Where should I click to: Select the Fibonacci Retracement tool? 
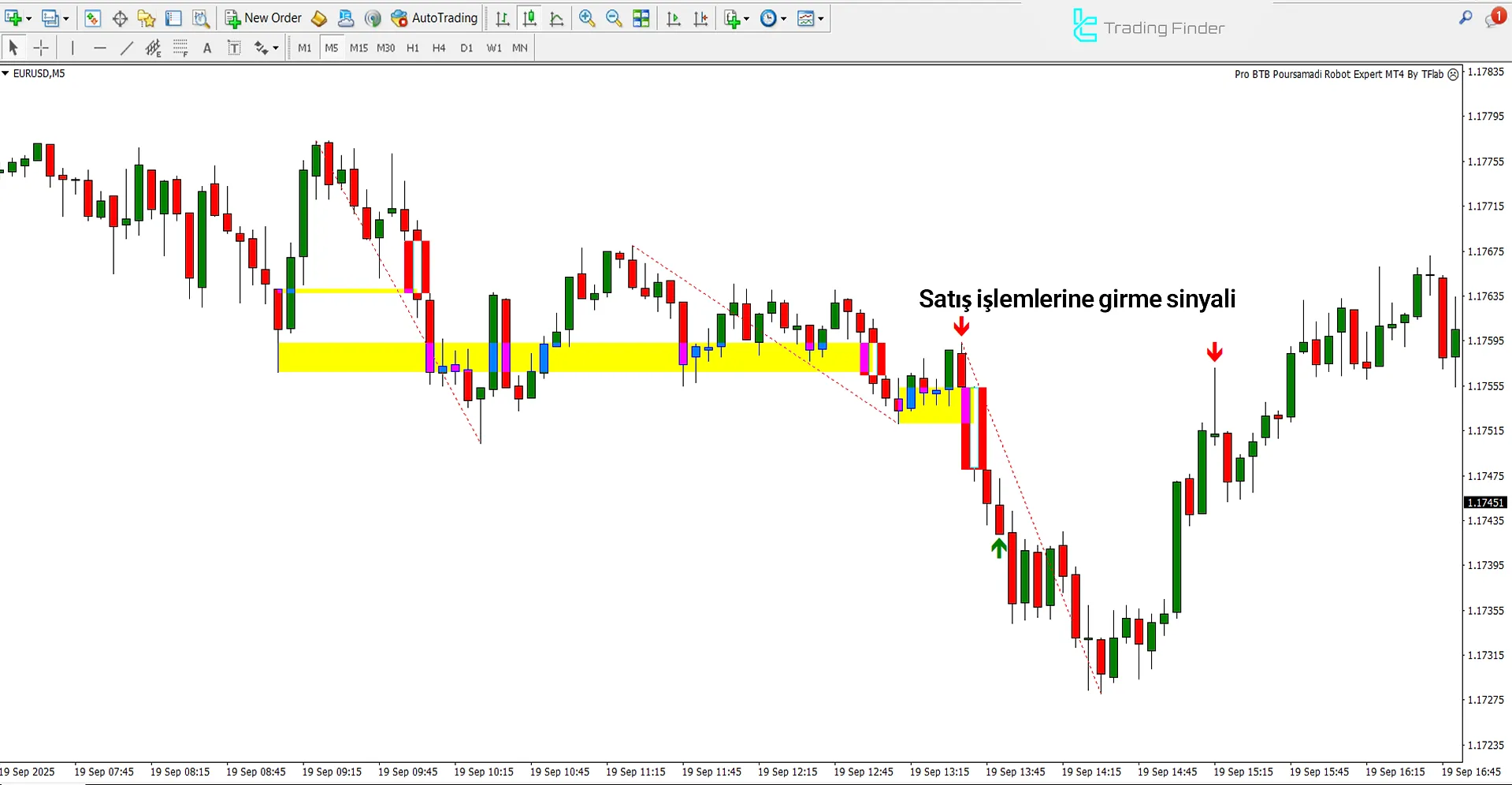pos(180,48)
